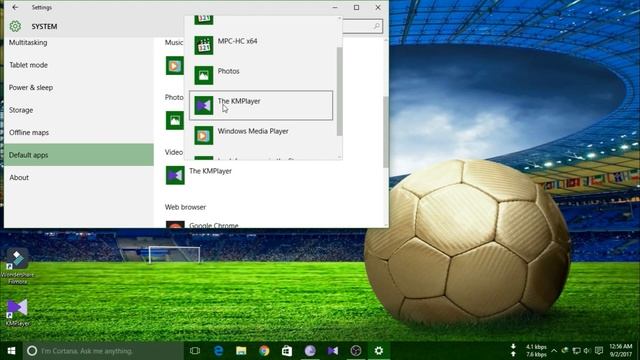The width and height of the screenshot is (640, 360).
Task: Select The KMPlayer in app picker
Action: [x=261, y=105]
